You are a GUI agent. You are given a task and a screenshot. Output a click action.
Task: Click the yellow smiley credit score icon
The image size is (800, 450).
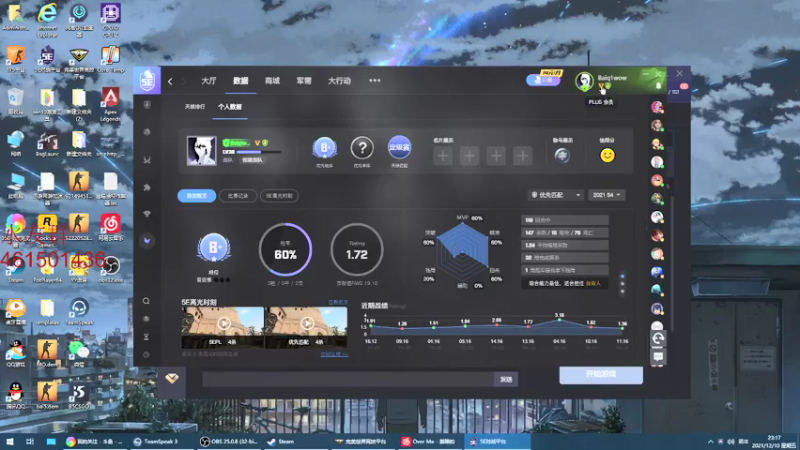coord(607,155)
